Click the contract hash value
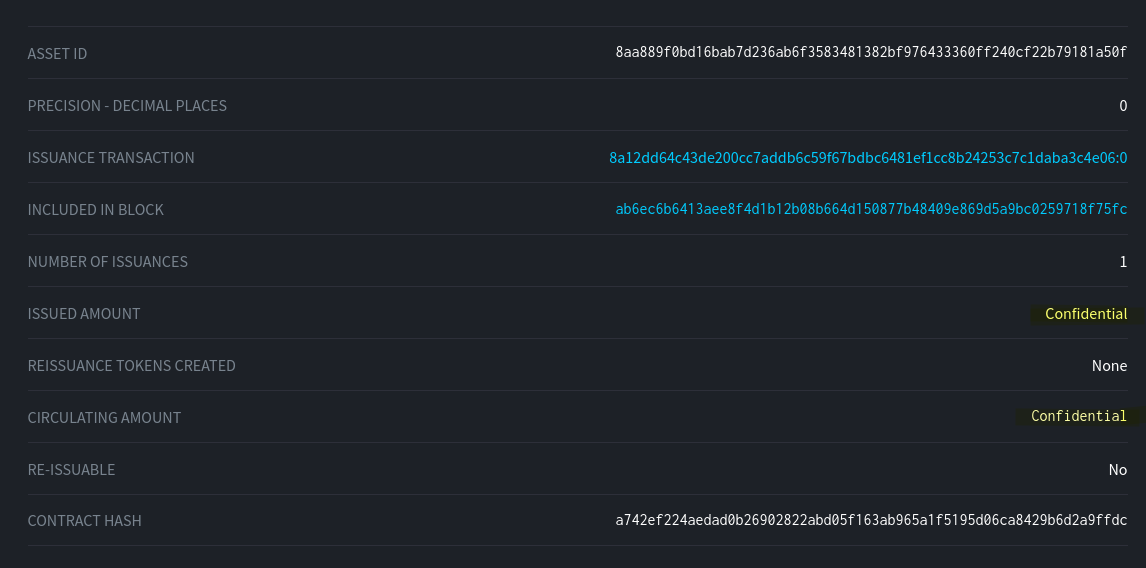 871,521
